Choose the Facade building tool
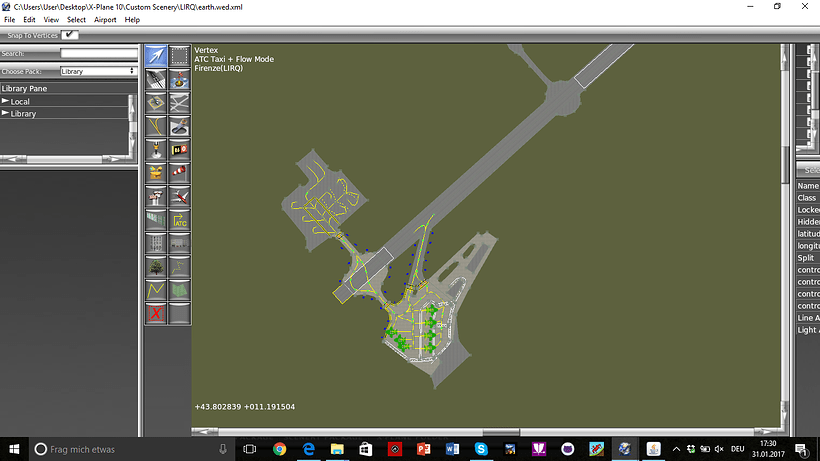 [x=156, y=244]
